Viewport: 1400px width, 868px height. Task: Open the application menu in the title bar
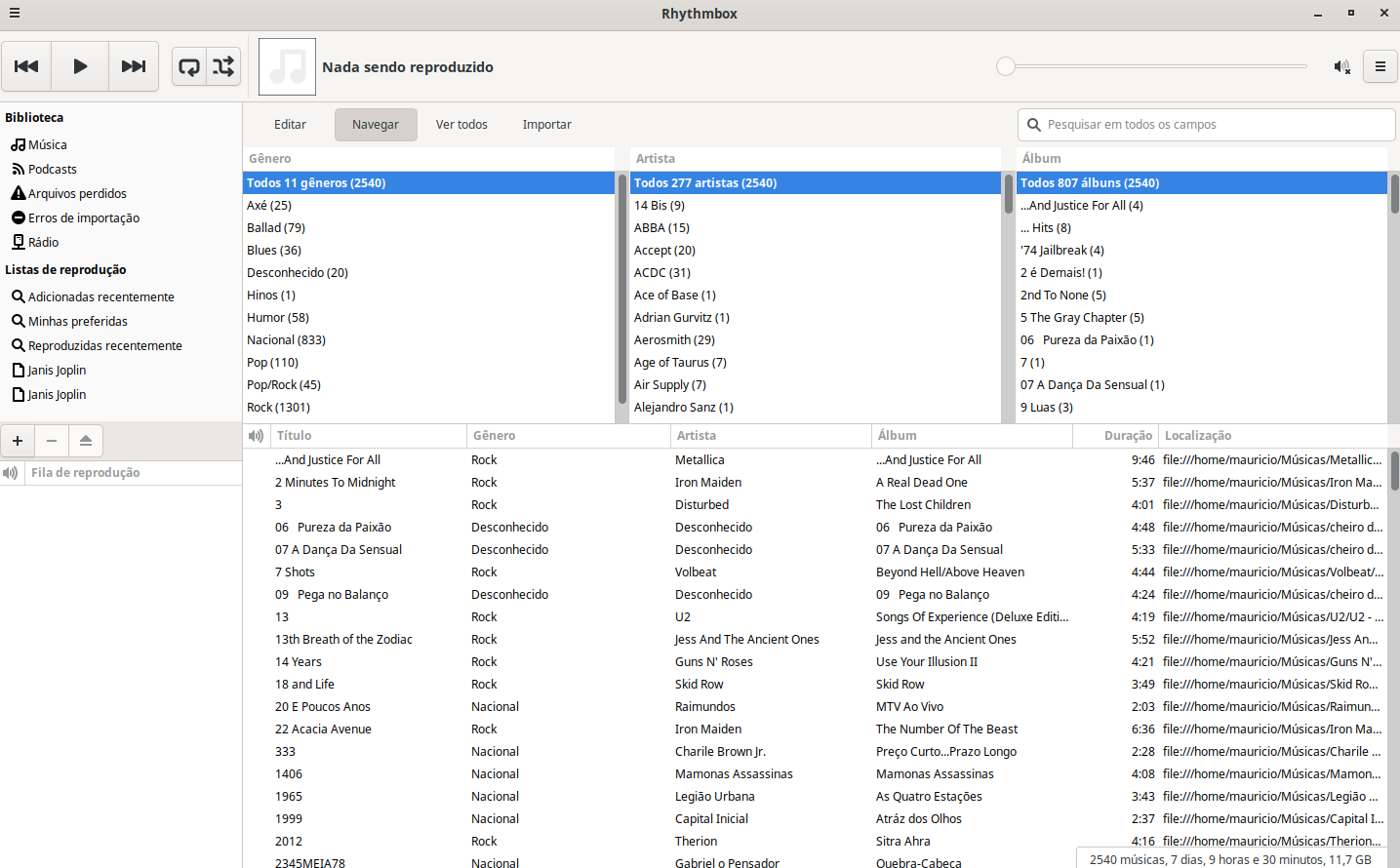click(x=14, y=14)
